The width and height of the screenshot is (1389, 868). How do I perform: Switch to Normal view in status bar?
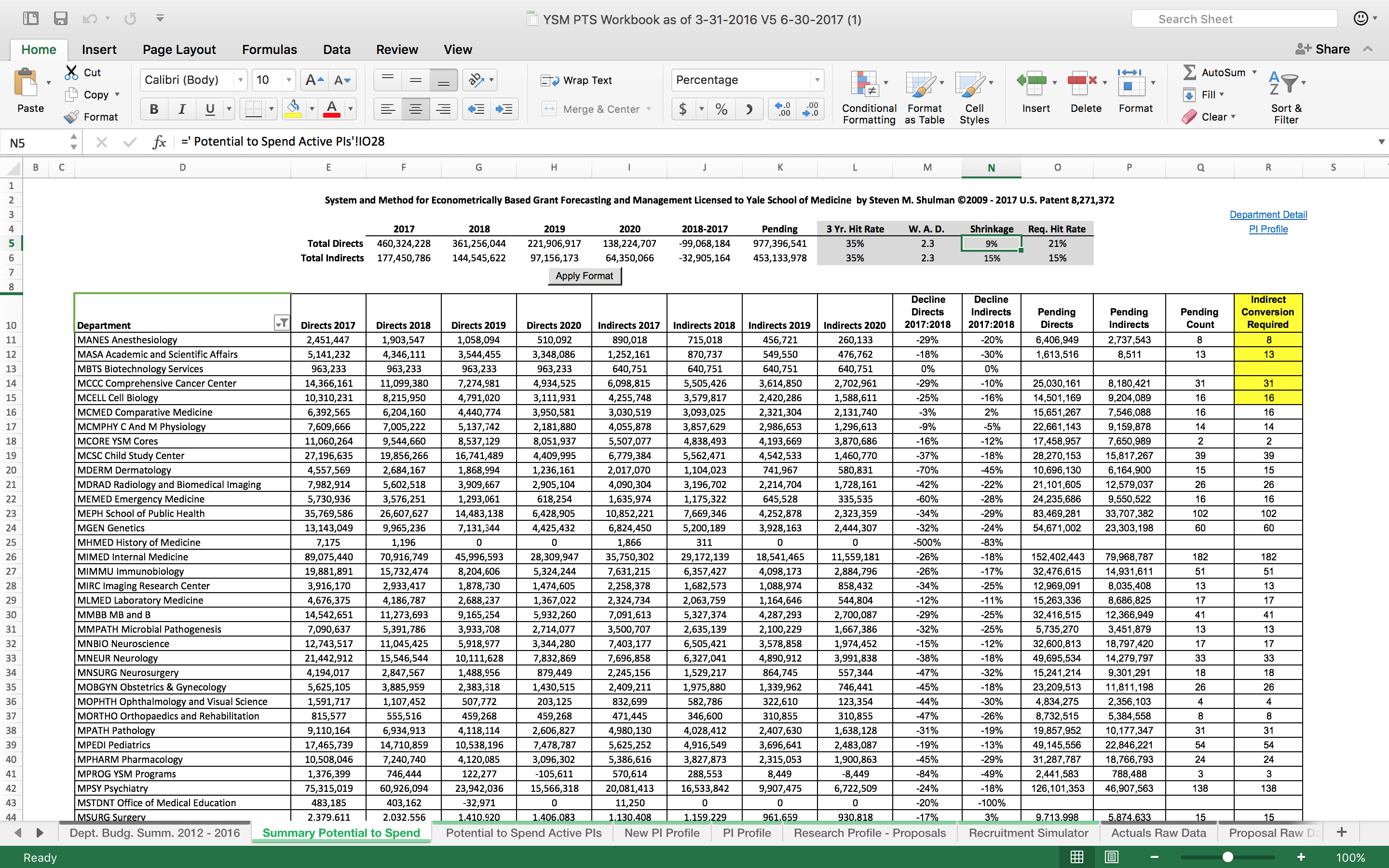tap(1077, 857)
